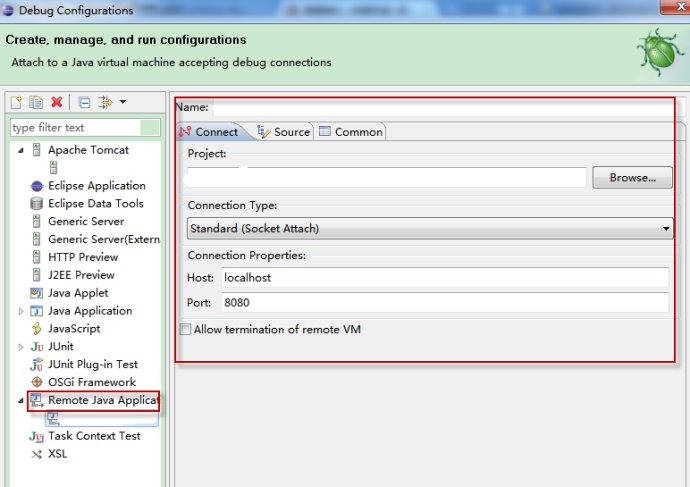Click the red Delete configuration icon
This screenshot has width=690, height=487.
click(x=57, y=102)
